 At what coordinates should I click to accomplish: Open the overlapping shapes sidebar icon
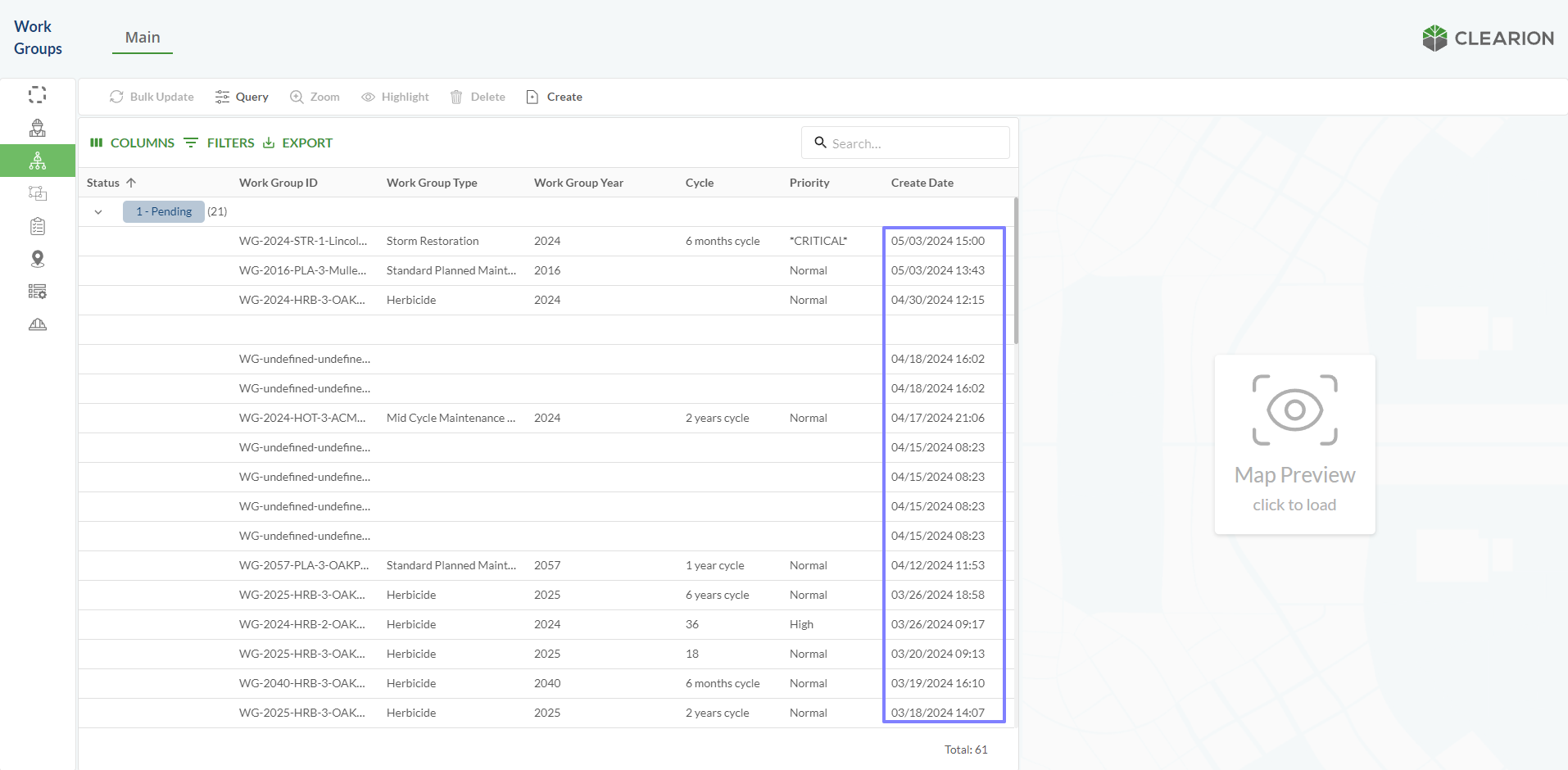37,193
